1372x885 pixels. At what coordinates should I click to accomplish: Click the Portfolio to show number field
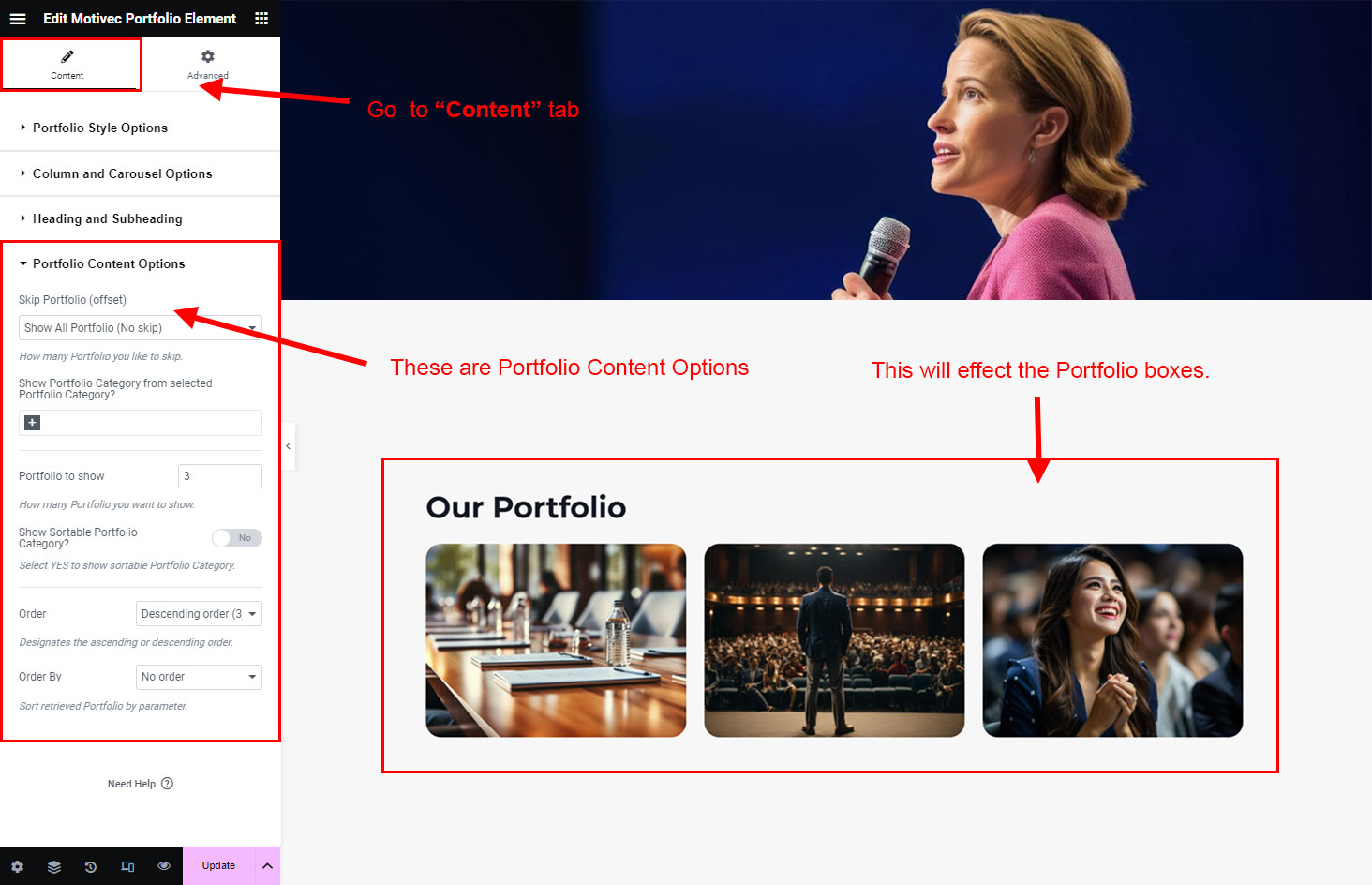pos(219,476)
